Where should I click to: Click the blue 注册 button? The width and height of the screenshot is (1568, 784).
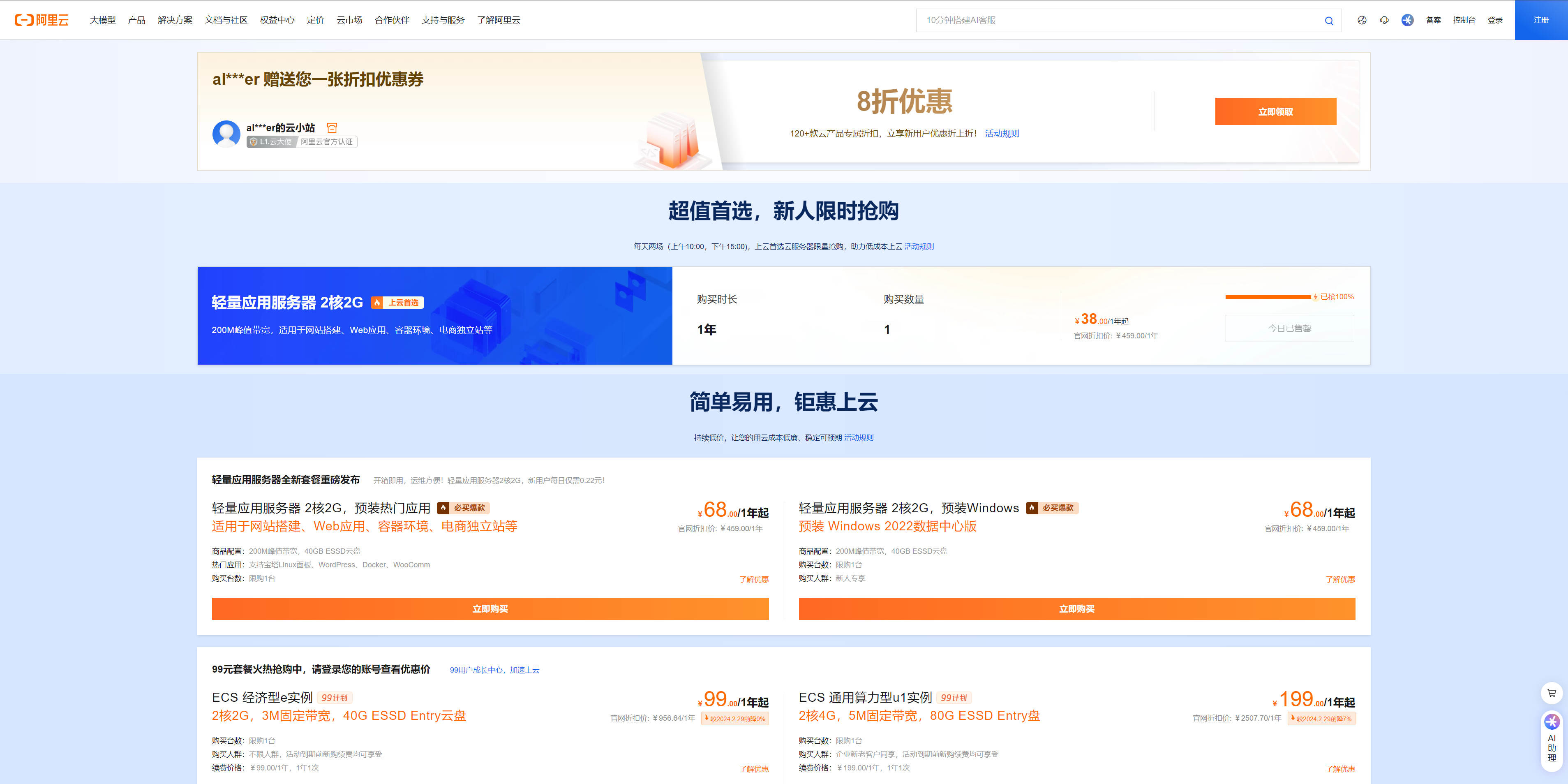tap(1541, 20)
